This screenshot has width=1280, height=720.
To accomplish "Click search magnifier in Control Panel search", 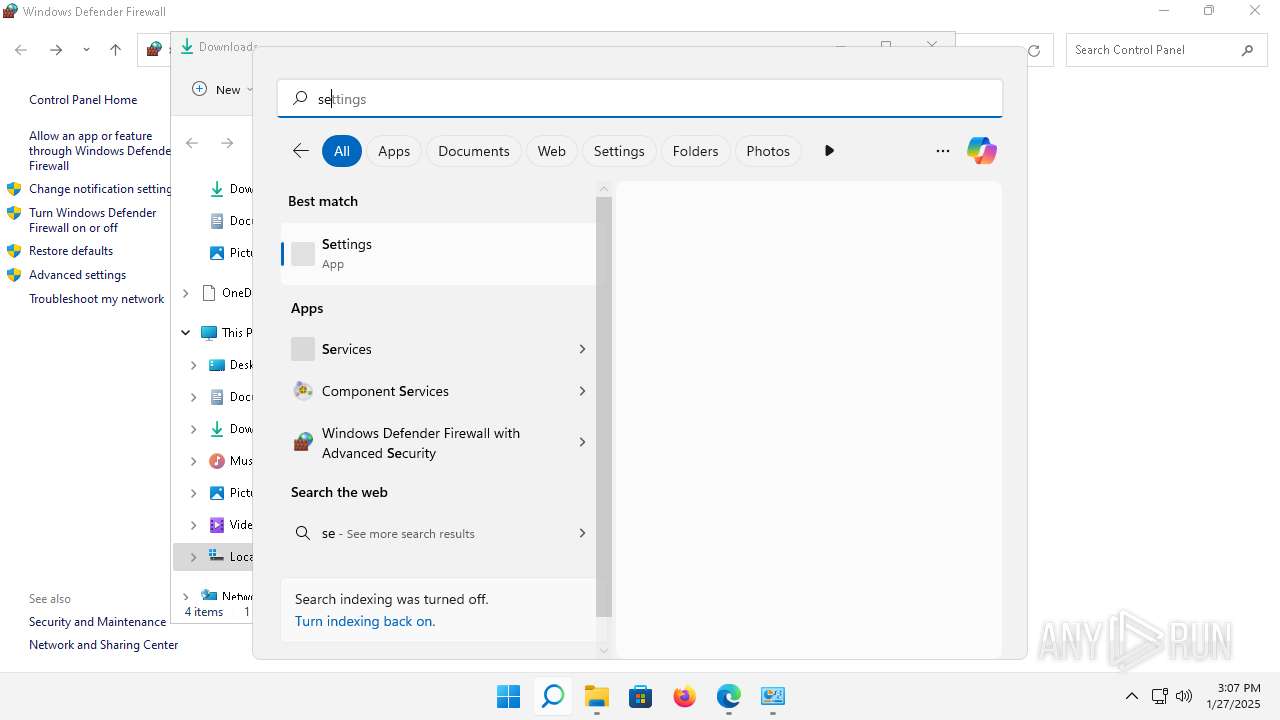I will (x=1247, y=50).
